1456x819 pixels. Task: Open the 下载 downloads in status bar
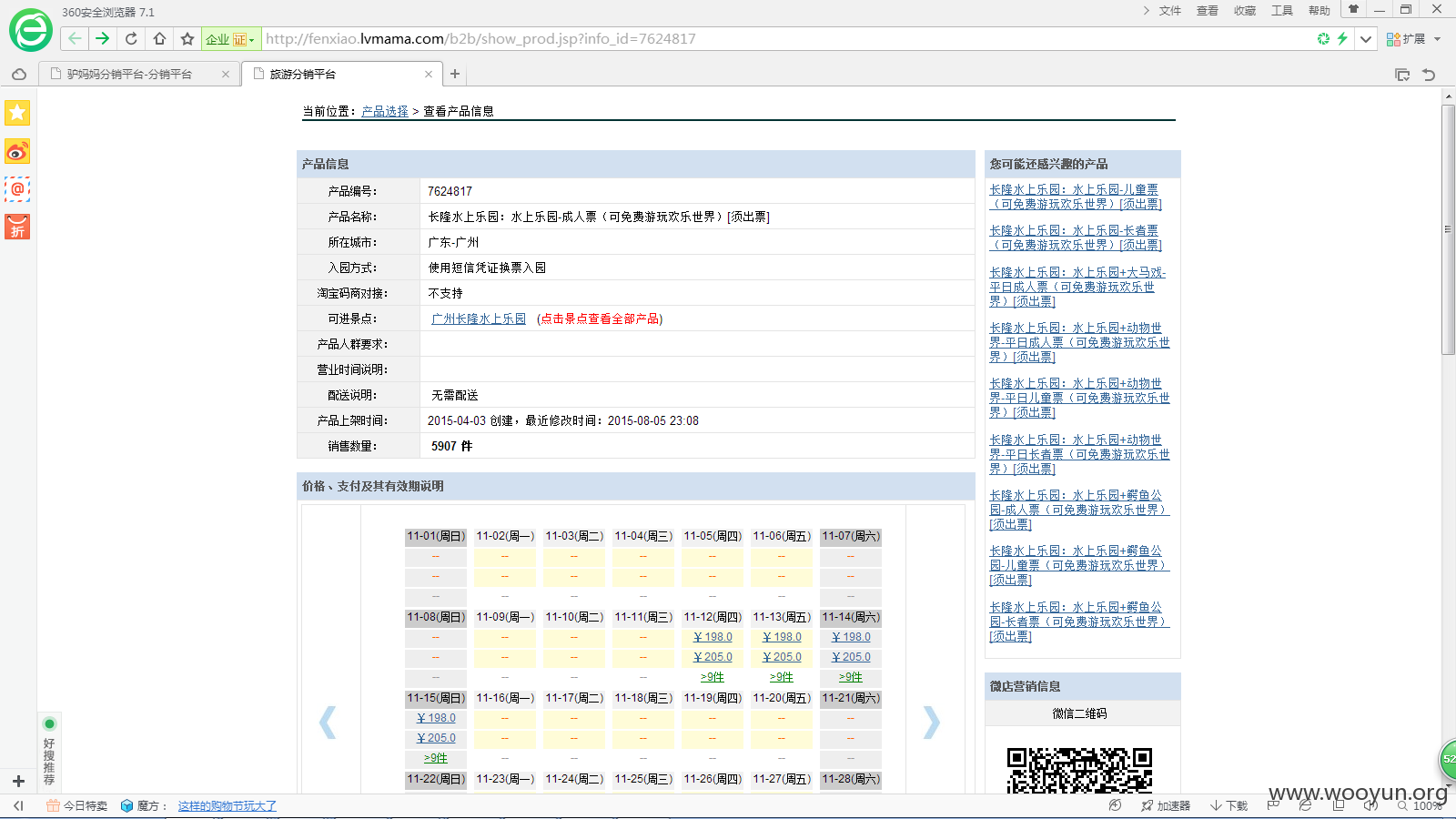(x=1228, y=805)
